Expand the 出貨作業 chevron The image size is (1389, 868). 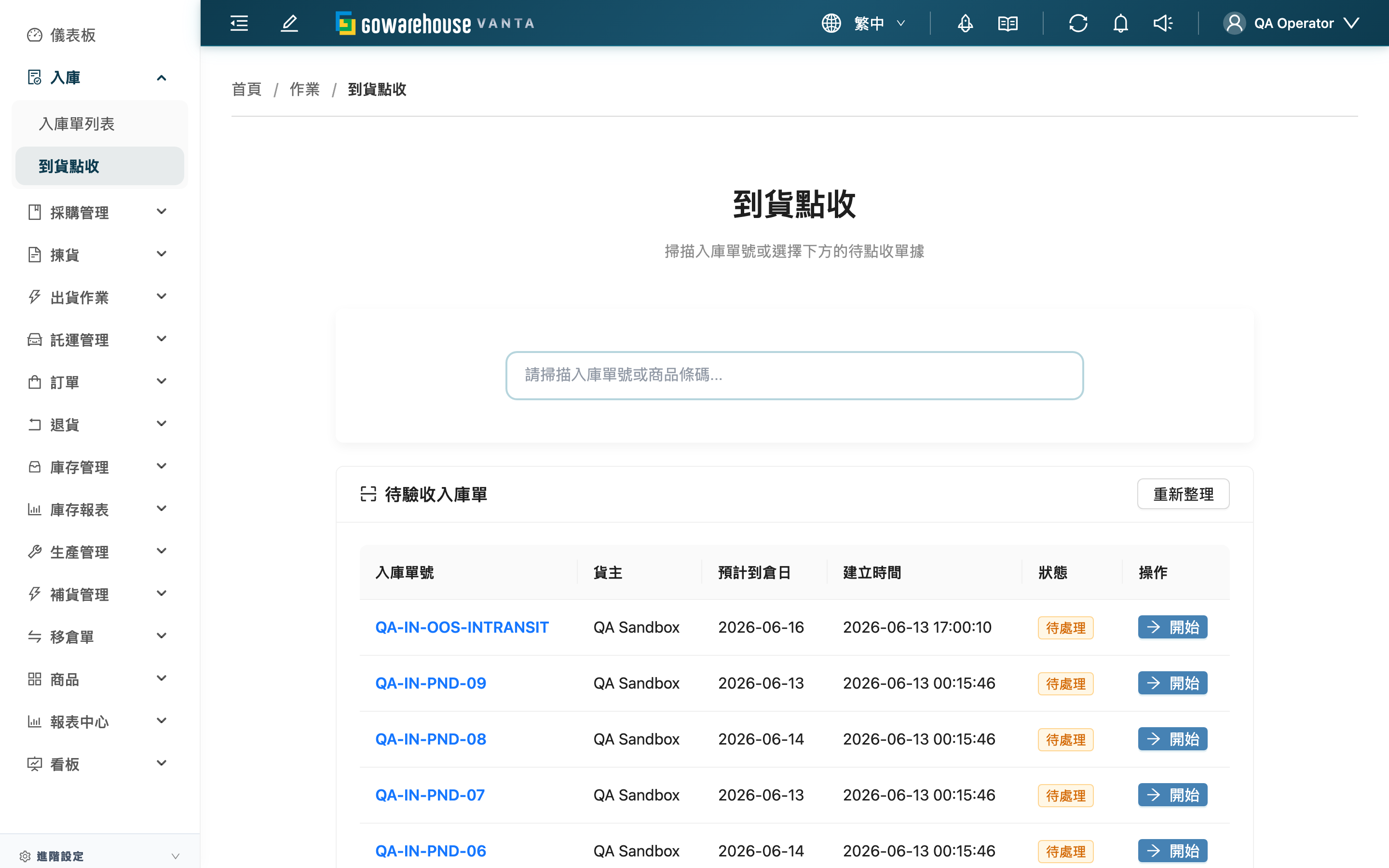point(161,297)
